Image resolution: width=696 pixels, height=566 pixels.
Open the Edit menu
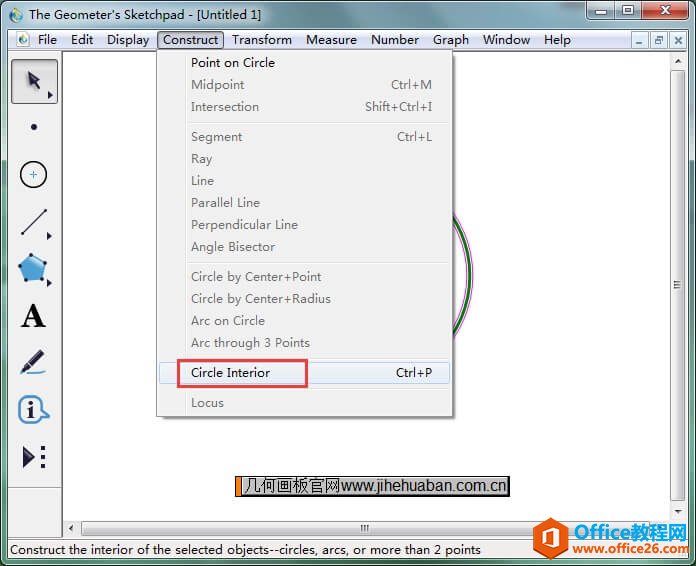click(82, 40)
